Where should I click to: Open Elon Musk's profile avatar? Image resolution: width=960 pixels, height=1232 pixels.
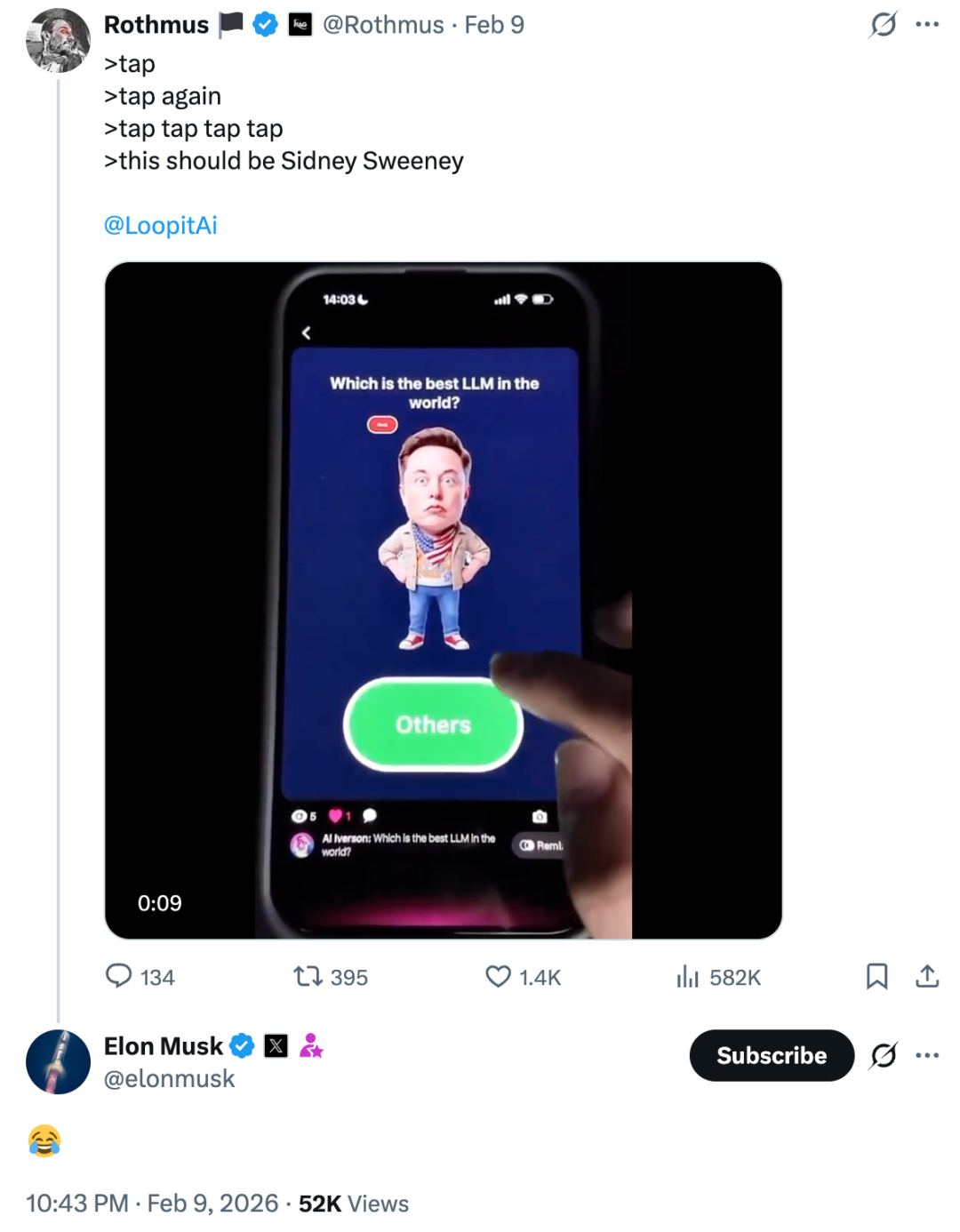(58, 1061)
